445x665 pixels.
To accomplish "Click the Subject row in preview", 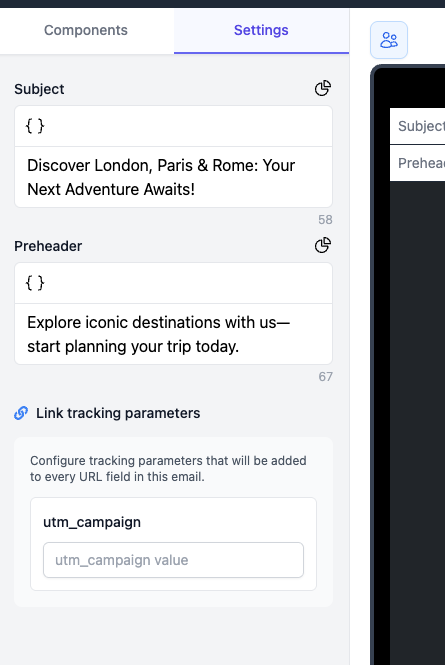I will click(417, 126).
